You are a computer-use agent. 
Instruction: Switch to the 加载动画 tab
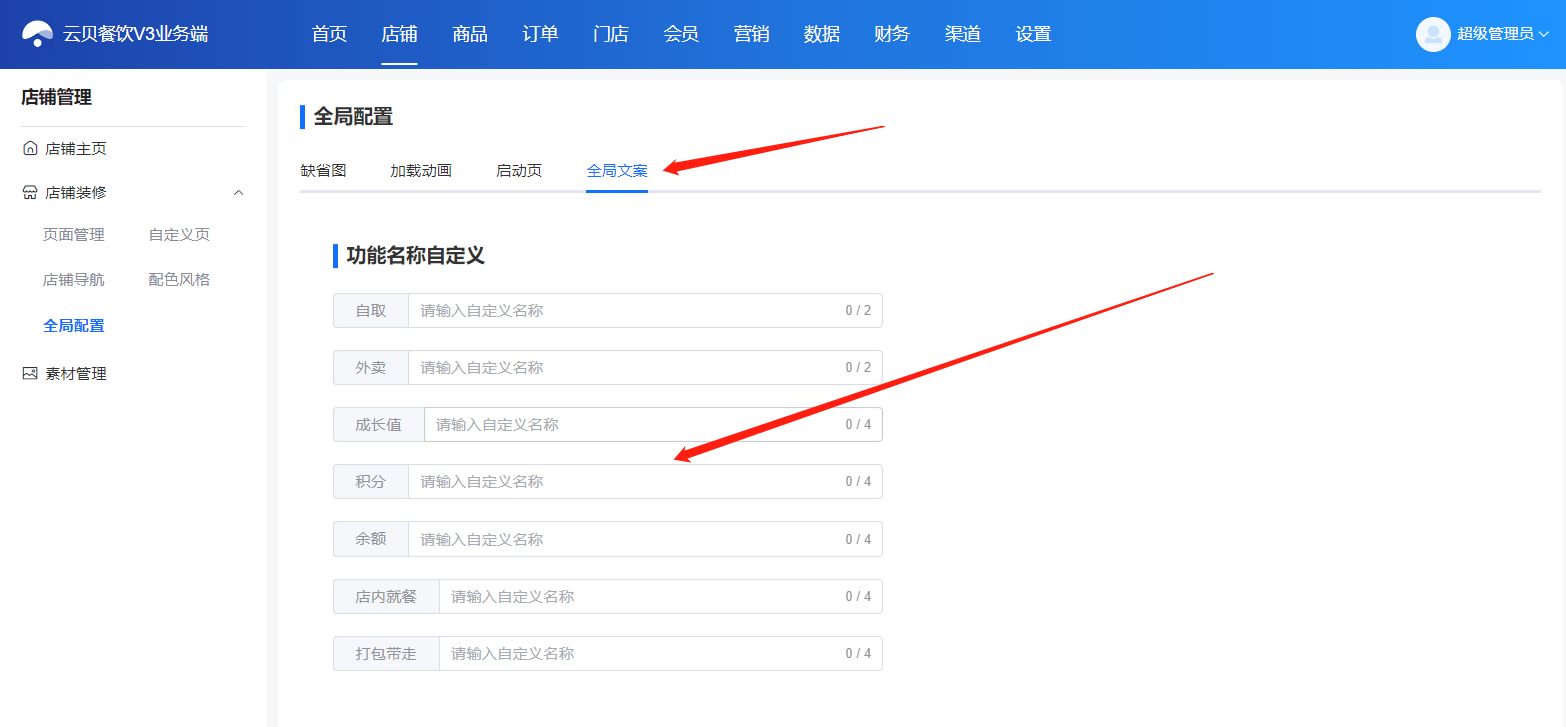(421, 171)
